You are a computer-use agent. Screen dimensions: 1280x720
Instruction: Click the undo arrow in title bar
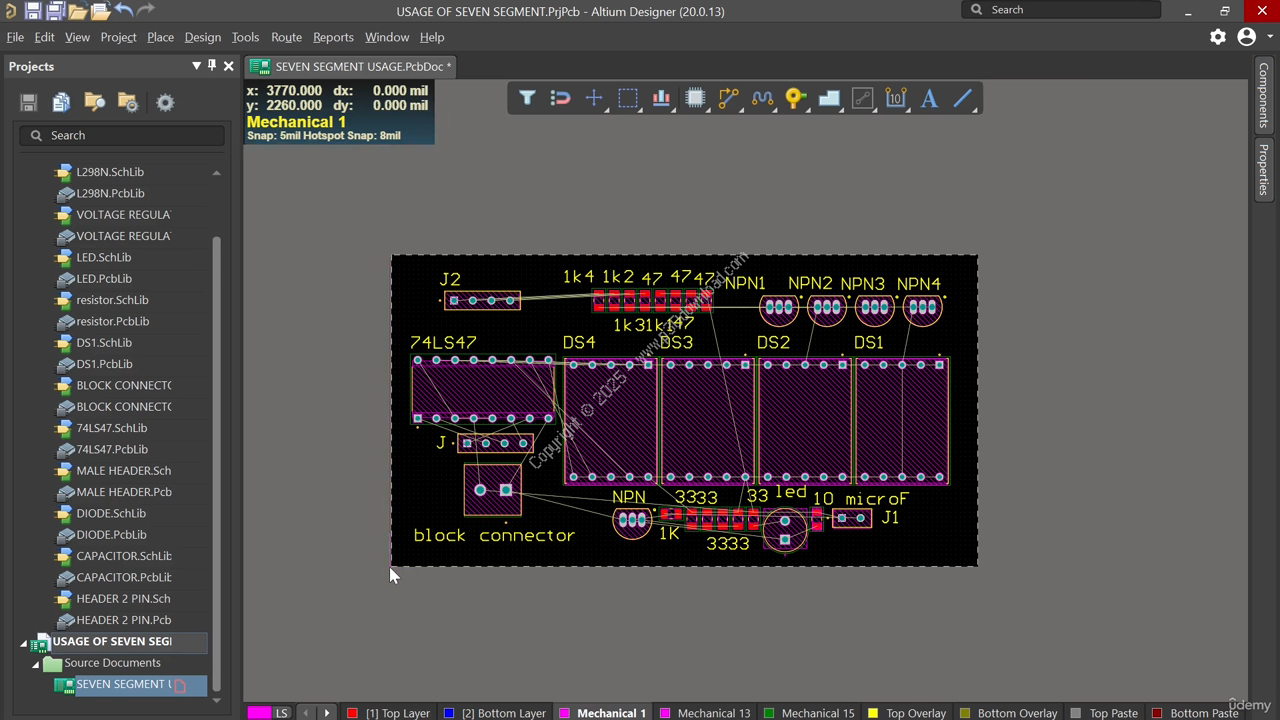click(x=123, y=11)
